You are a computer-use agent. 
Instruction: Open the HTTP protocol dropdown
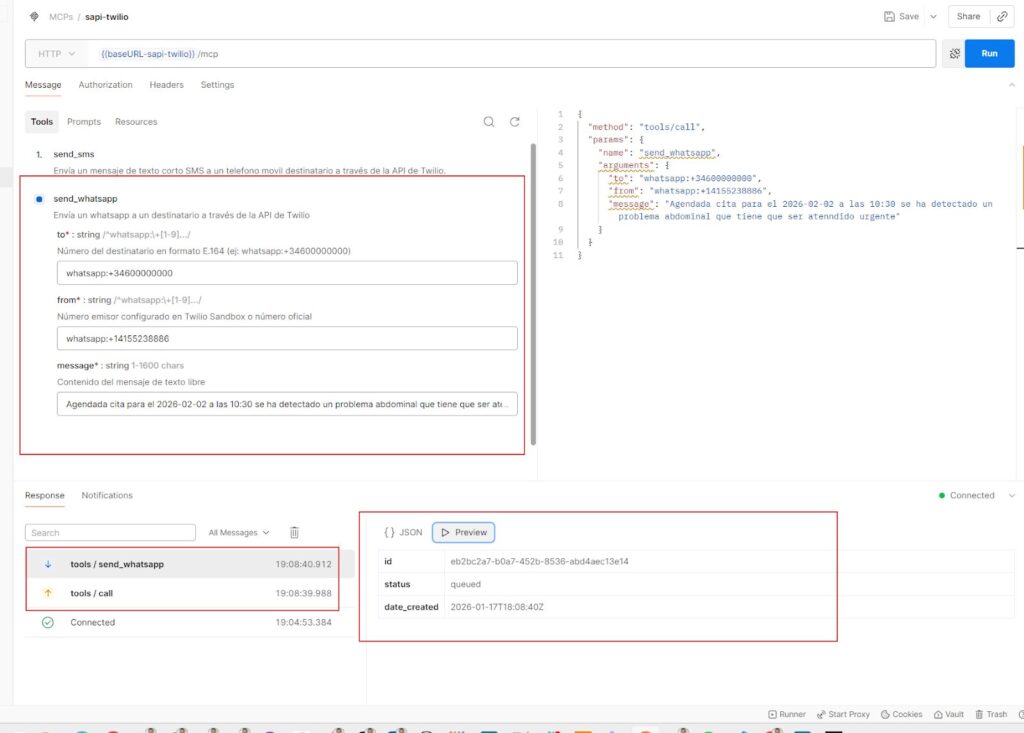tap(56, 54)
